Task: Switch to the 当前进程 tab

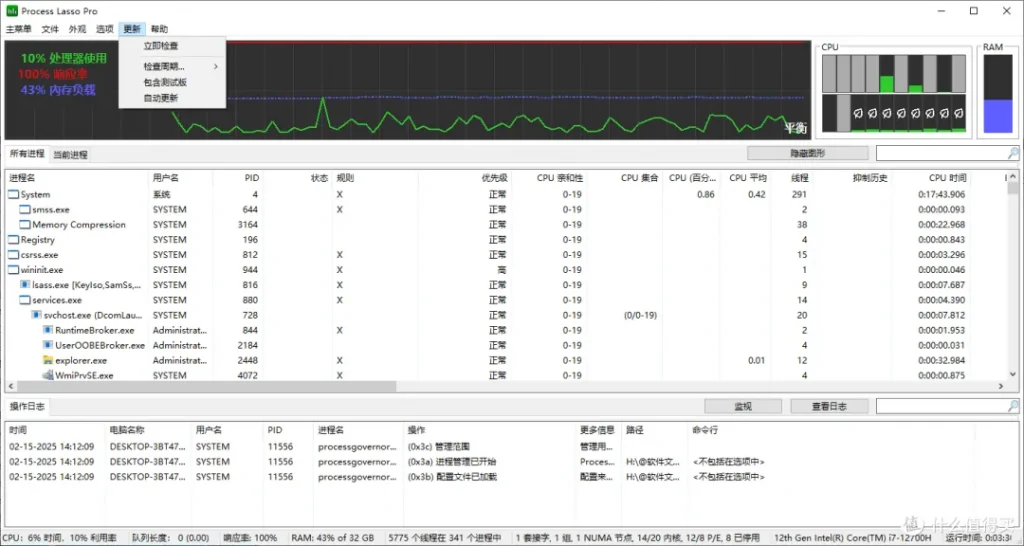Action: tap(70, 155)
